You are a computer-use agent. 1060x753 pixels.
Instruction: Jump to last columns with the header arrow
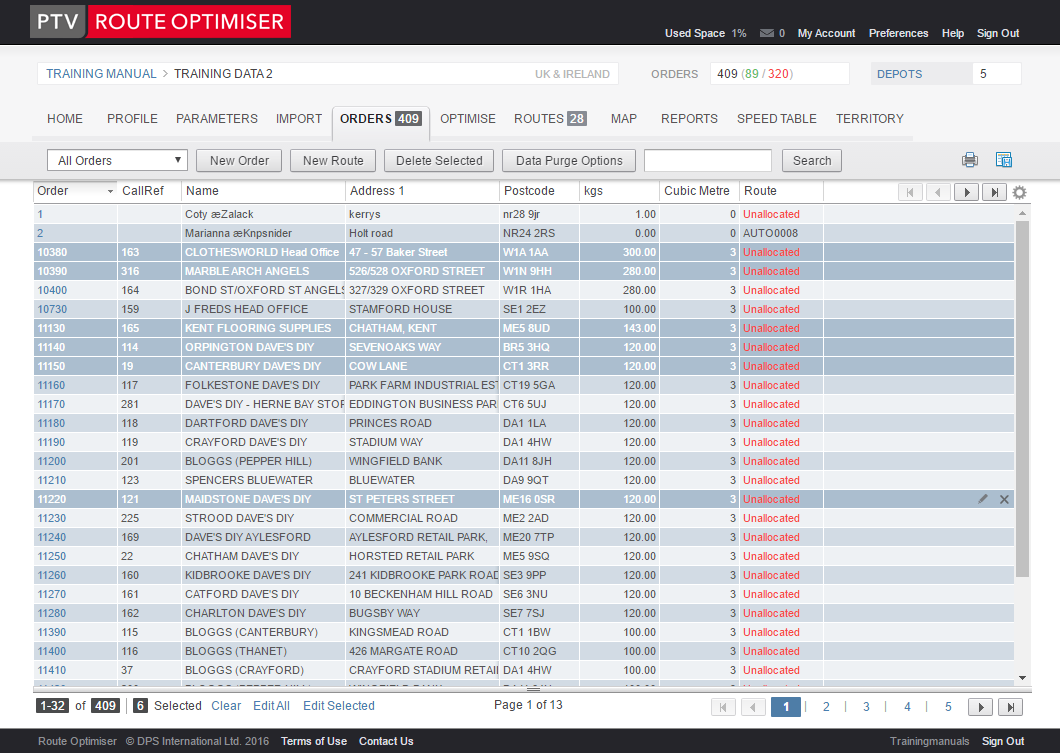click(994, 193)
